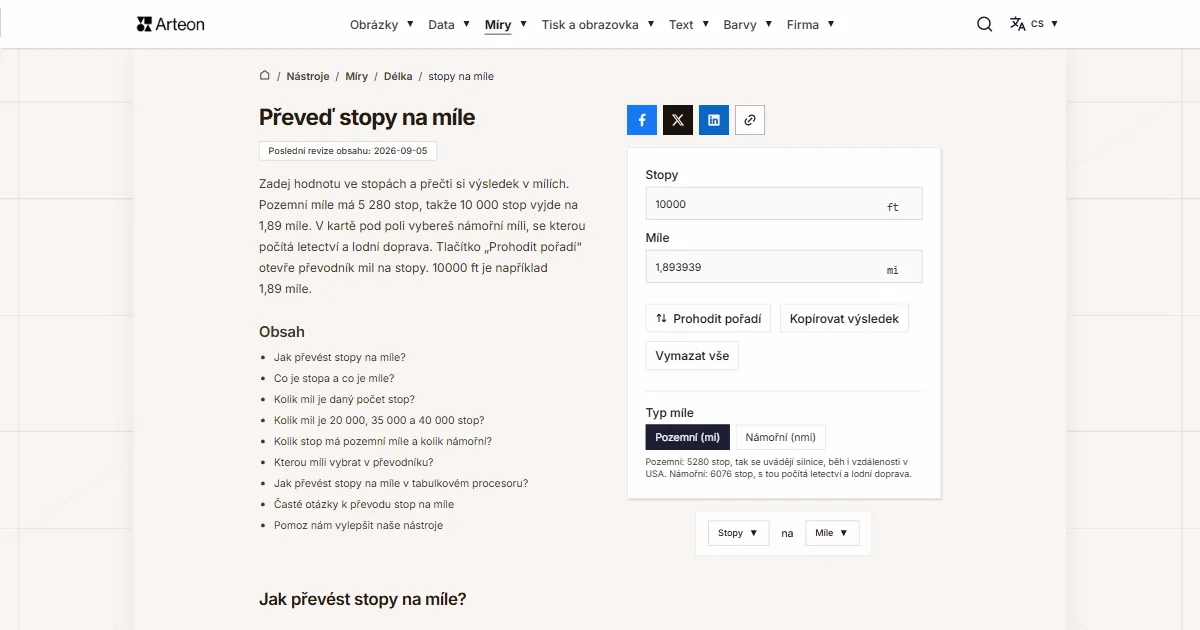Click the Arteon logo
Viewport: 1200px width, 630px height.
(170, 24)
